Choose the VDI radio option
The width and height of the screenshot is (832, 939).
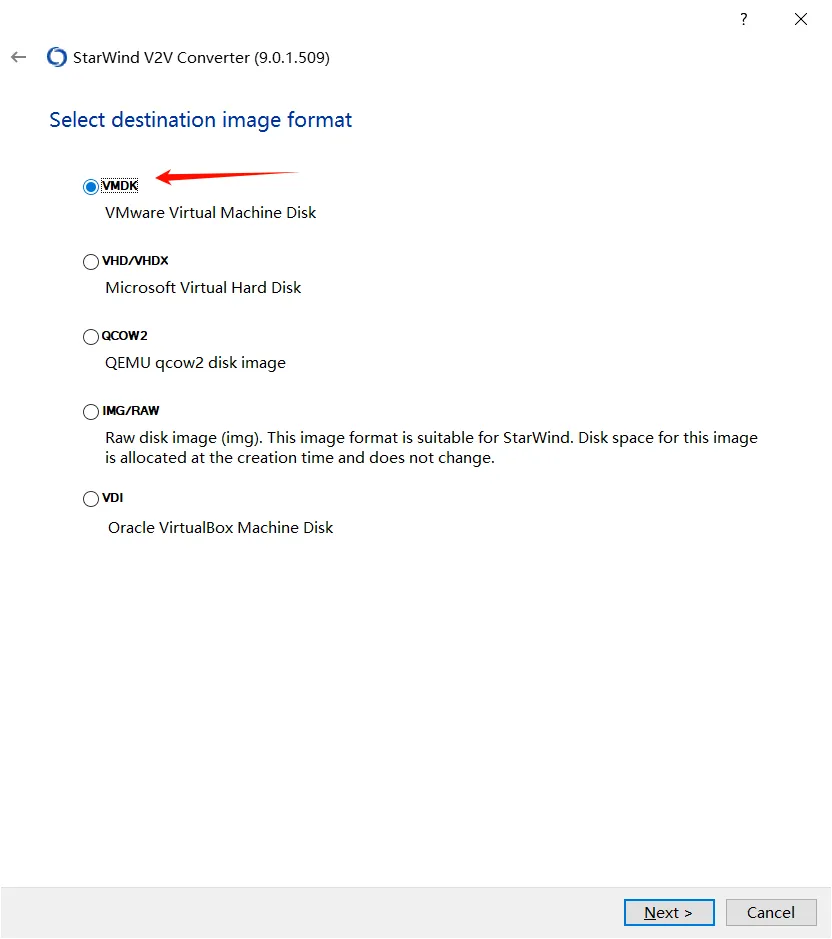[91, 498]
